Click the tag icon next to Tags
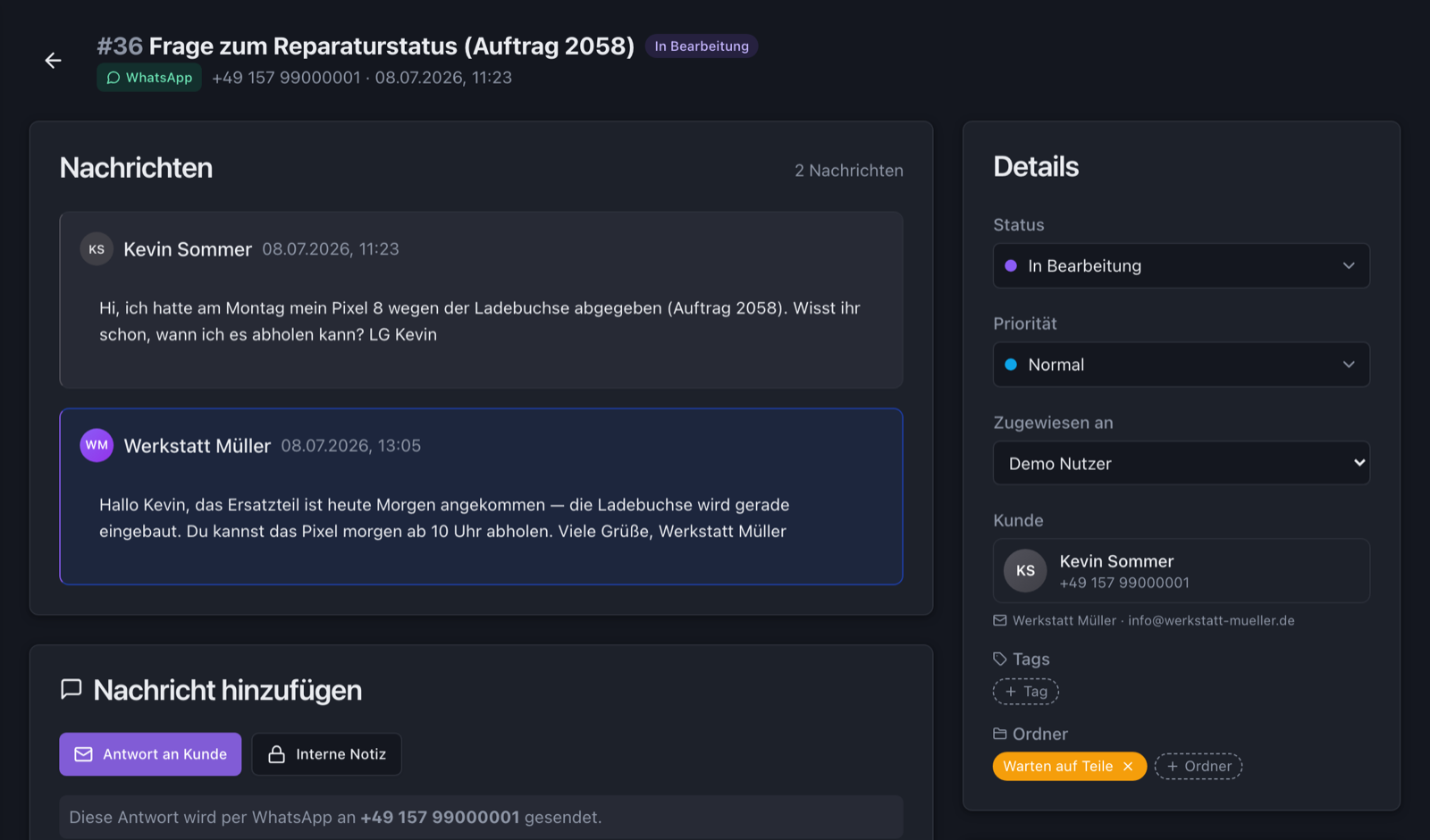 click(1000, 659)
